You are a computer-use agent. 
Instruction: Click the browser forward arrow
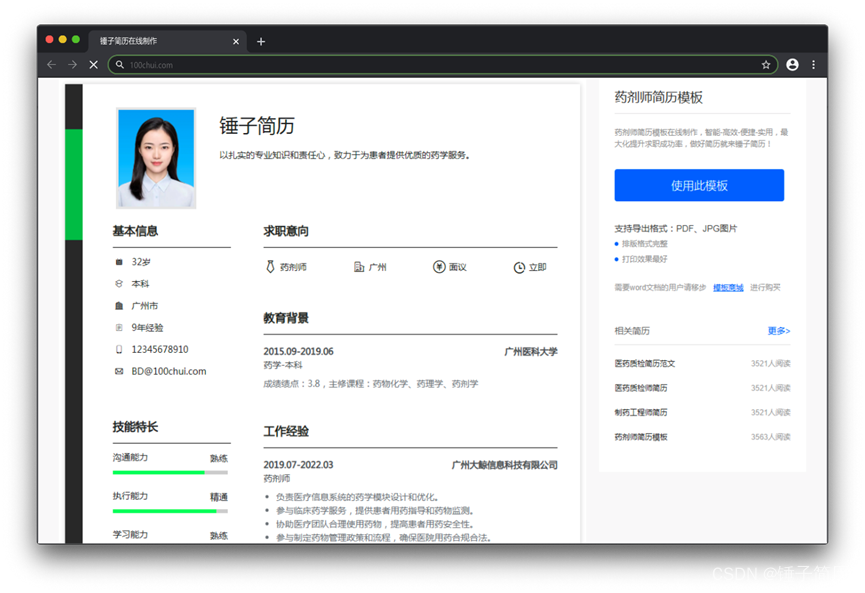click(x=72, y=65)
